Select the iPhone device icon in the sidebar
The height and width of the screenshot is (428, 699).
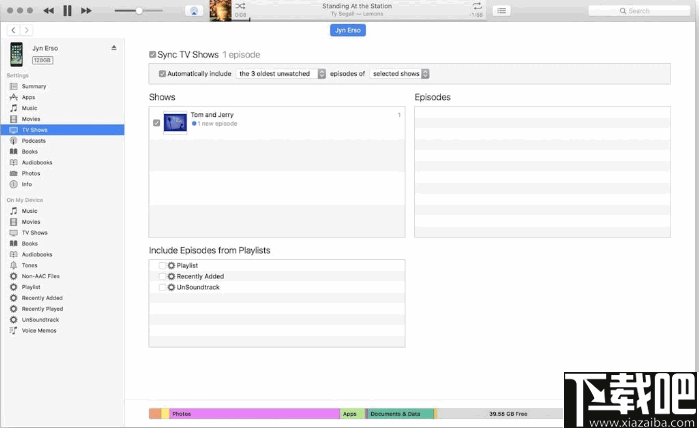click(16, 54)
